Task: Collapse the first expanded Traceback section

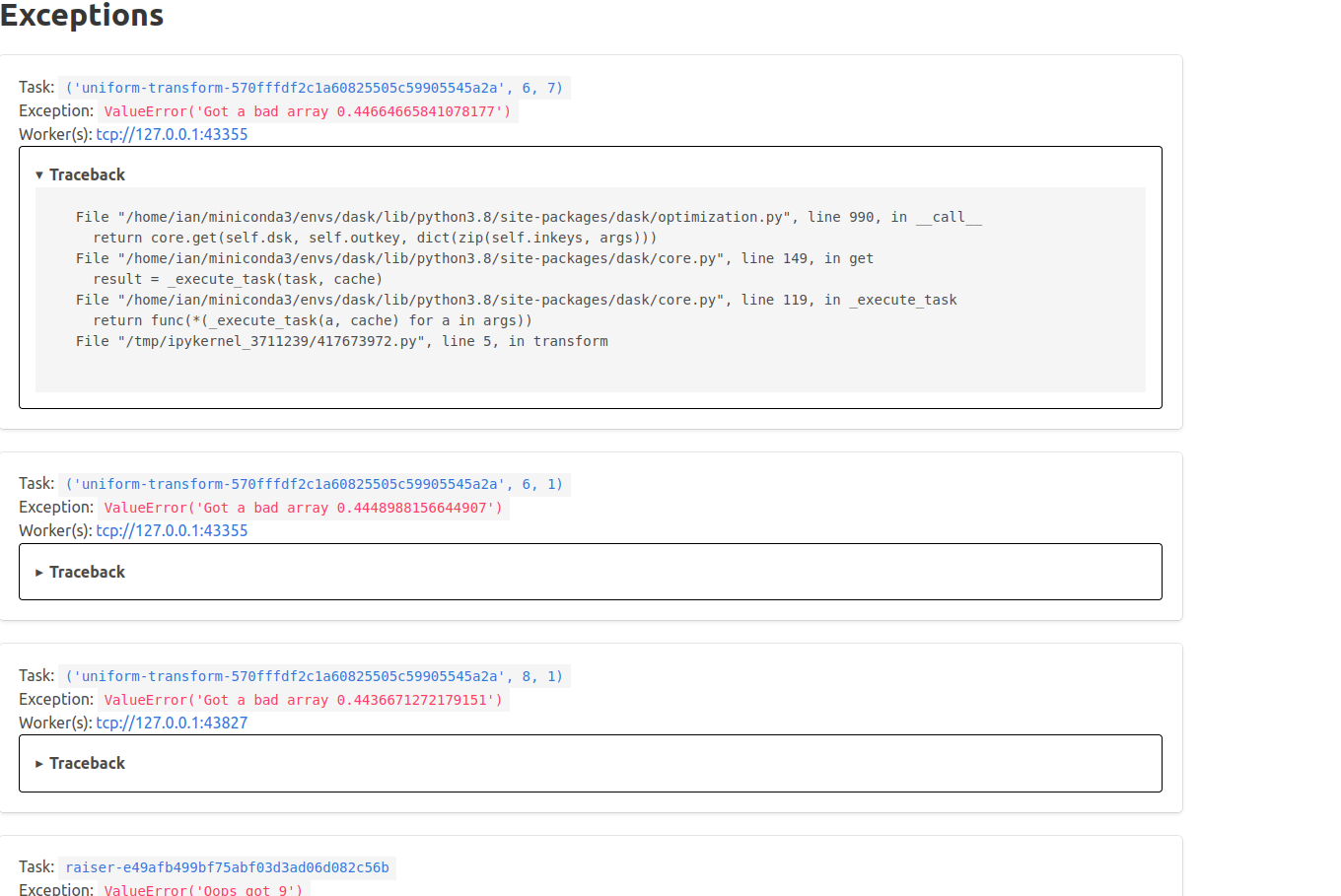Action: (81, 174)
